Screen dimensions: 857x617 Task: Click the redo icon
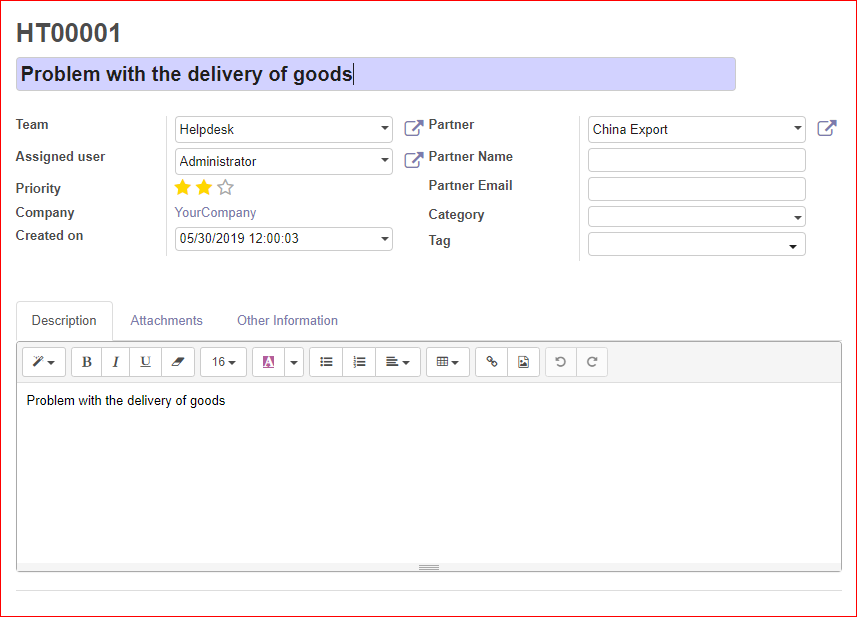coord(592,362)
